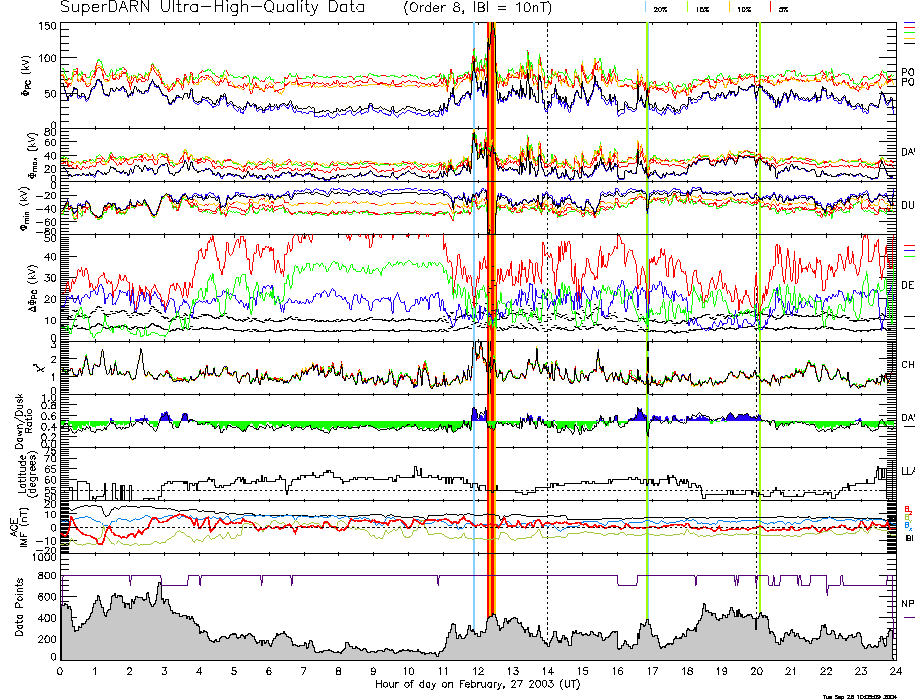Click the 'Dawn/Dusk Ratio' axis label
The width and height of the screenshot is (915, 700).
click(x=24, y=421)
